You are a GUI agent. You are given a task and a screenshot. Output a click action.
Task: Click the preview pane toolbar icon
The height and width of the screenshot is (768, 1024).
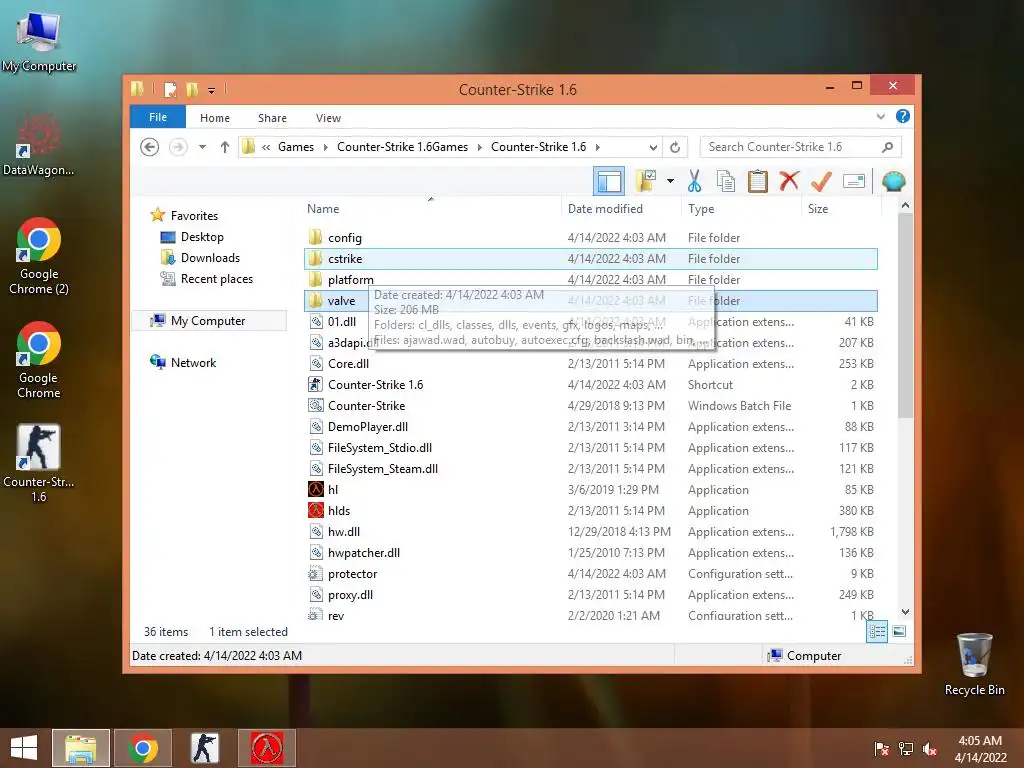[609, 181]
